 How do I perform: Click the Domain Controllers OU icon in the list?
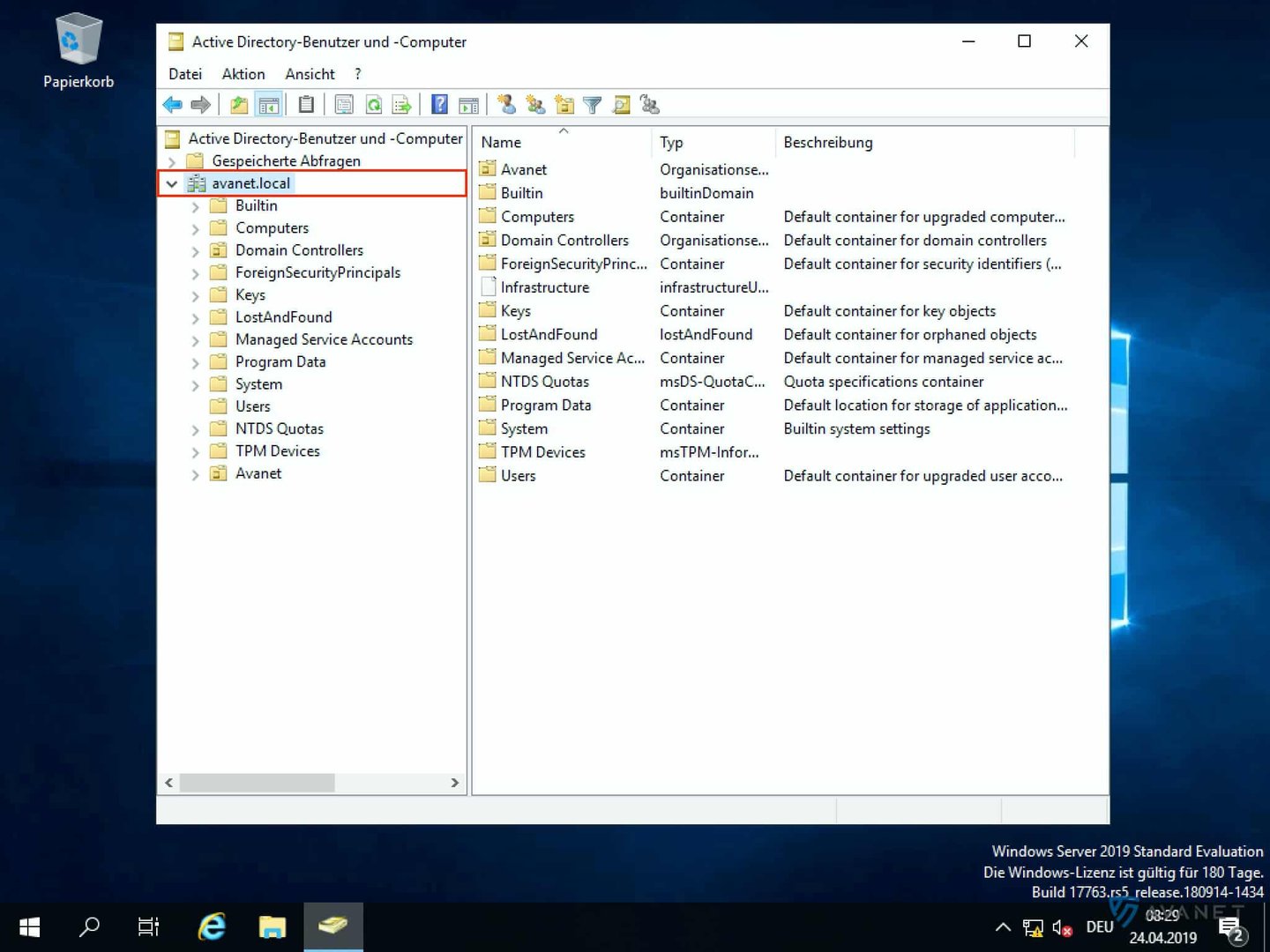click(488, 239)
